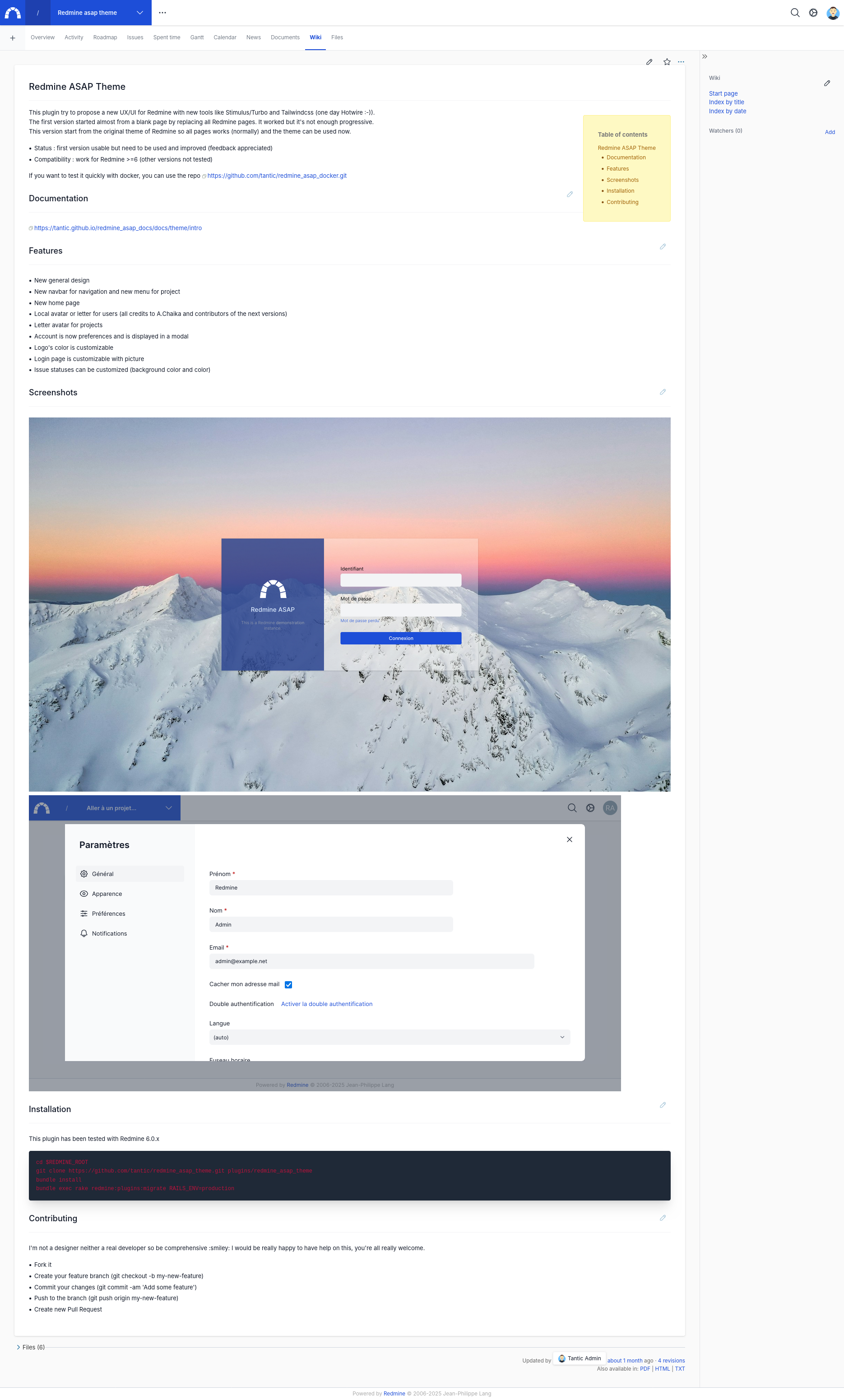The image size is (844, 1400).
Task: Open the Calendar tab
Action: (x=225, y=37)
